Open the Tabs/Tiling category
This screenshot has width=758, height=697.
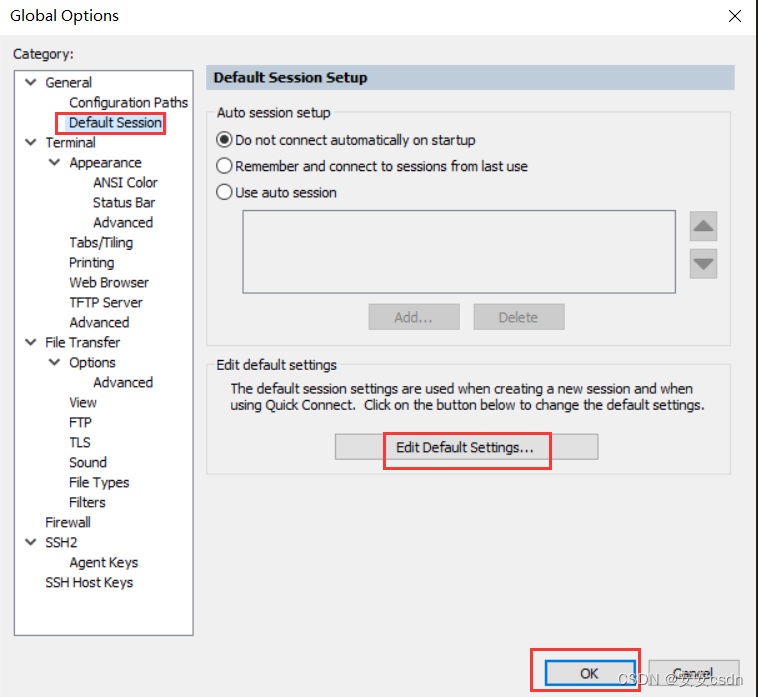(x=101, y=243)
